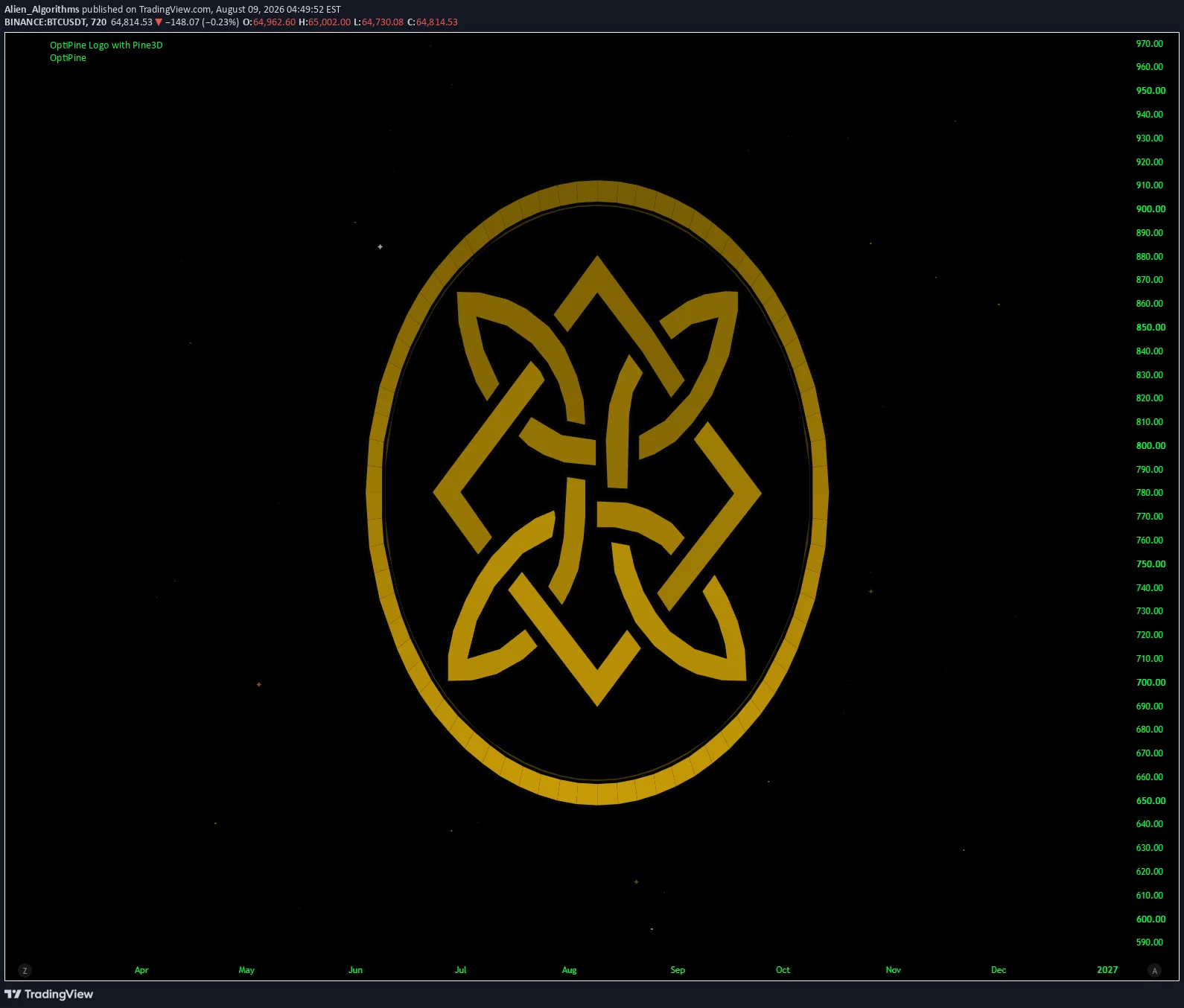
Task: Click the Jul time axis label
Action: (x=460, y=970)
